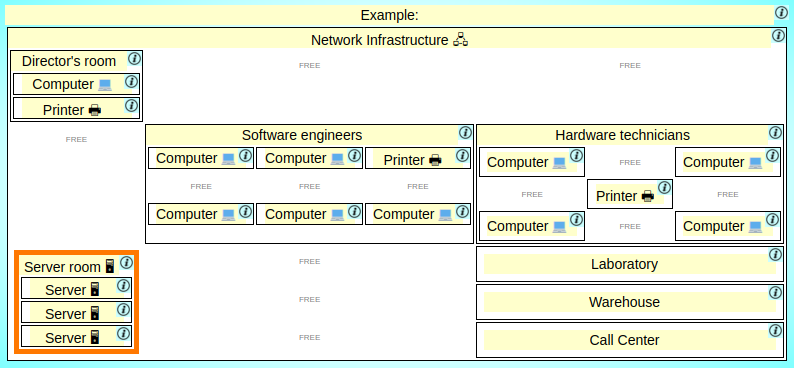Open info icon for Hardware technicians
Image resolution: width=794 pixels, height=368 pixels.
click(x=775, y=133)
